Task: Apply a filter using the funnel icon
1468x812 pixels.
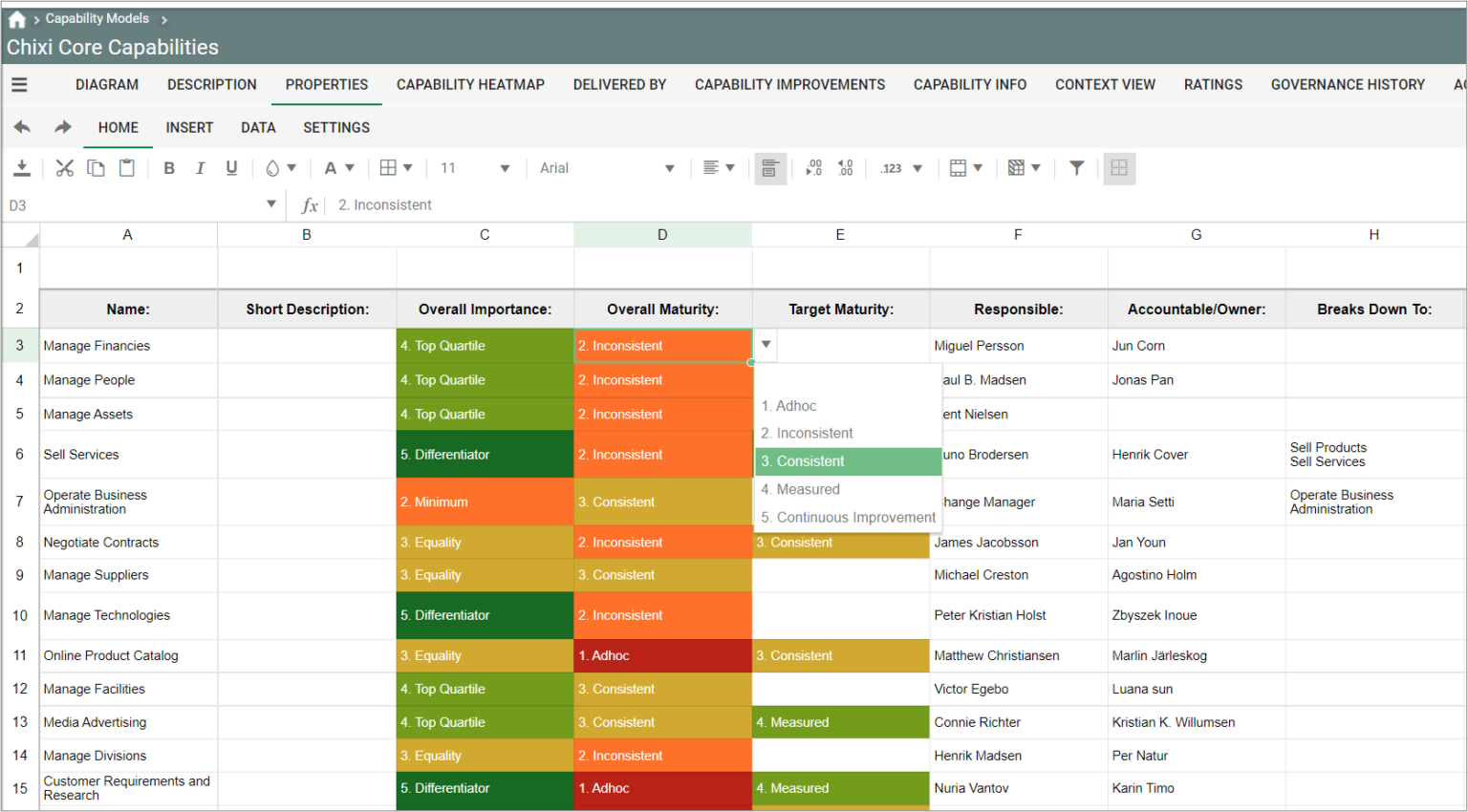Action: tap(1076, 167)
